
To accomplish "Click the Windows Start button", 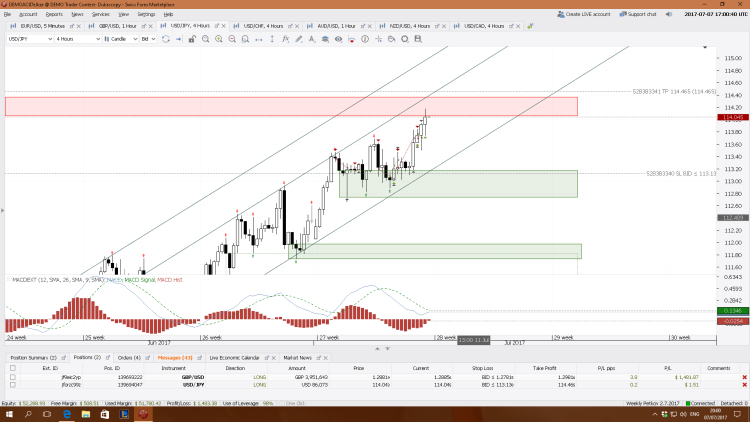I will pyautogui.click(x=9, y=414).
